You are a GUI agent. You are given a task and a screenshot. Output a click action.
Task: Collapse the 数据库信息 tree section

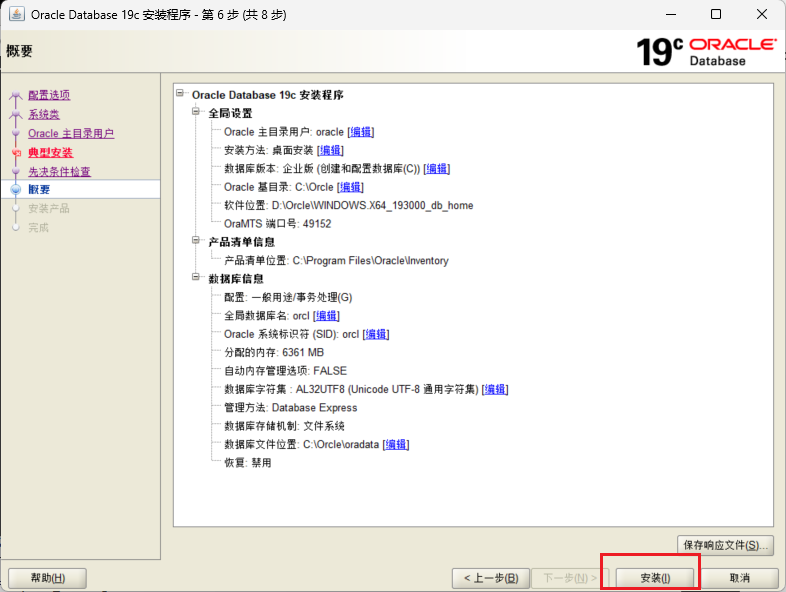196,277
